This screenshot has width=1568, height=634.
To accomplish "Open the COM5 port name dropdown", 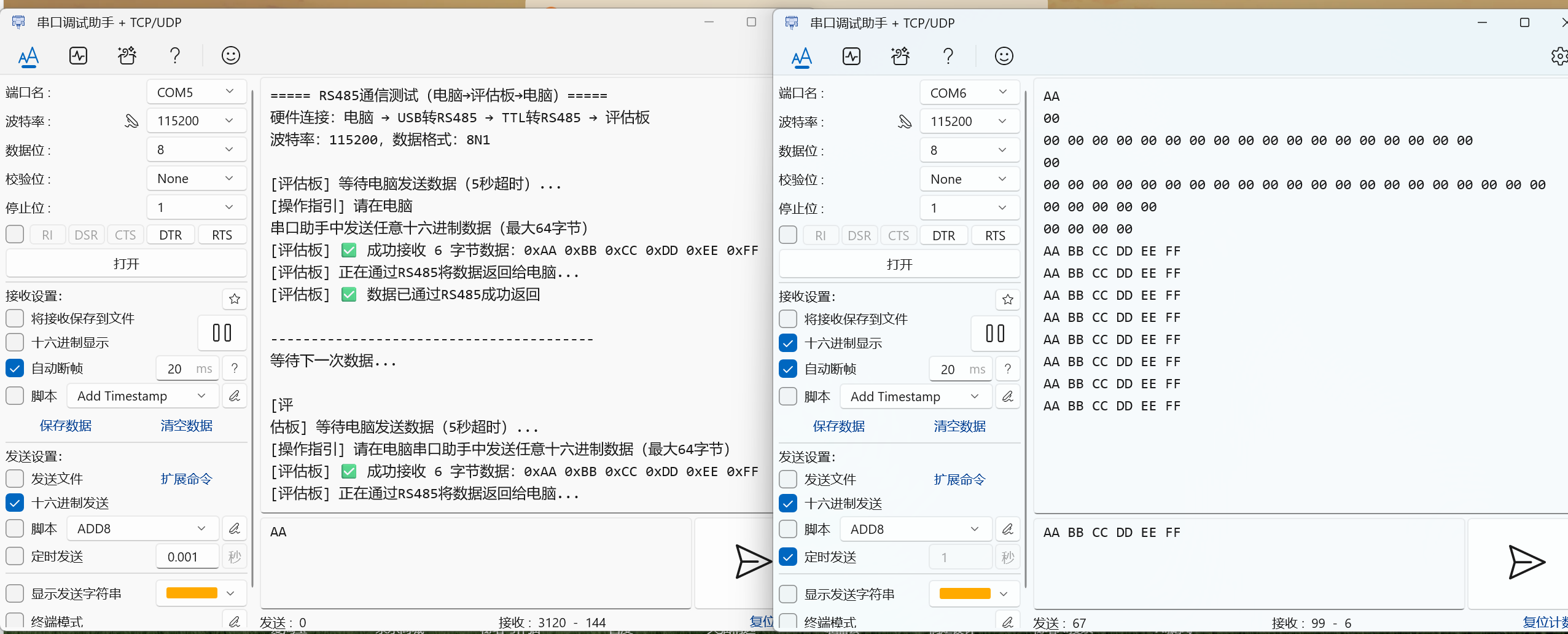I will (195, 92).
